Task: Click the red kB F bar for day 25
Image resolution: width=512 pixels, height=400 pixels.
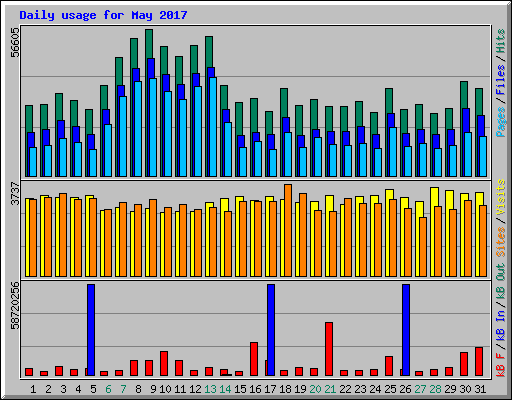Action: click(389, 366)
